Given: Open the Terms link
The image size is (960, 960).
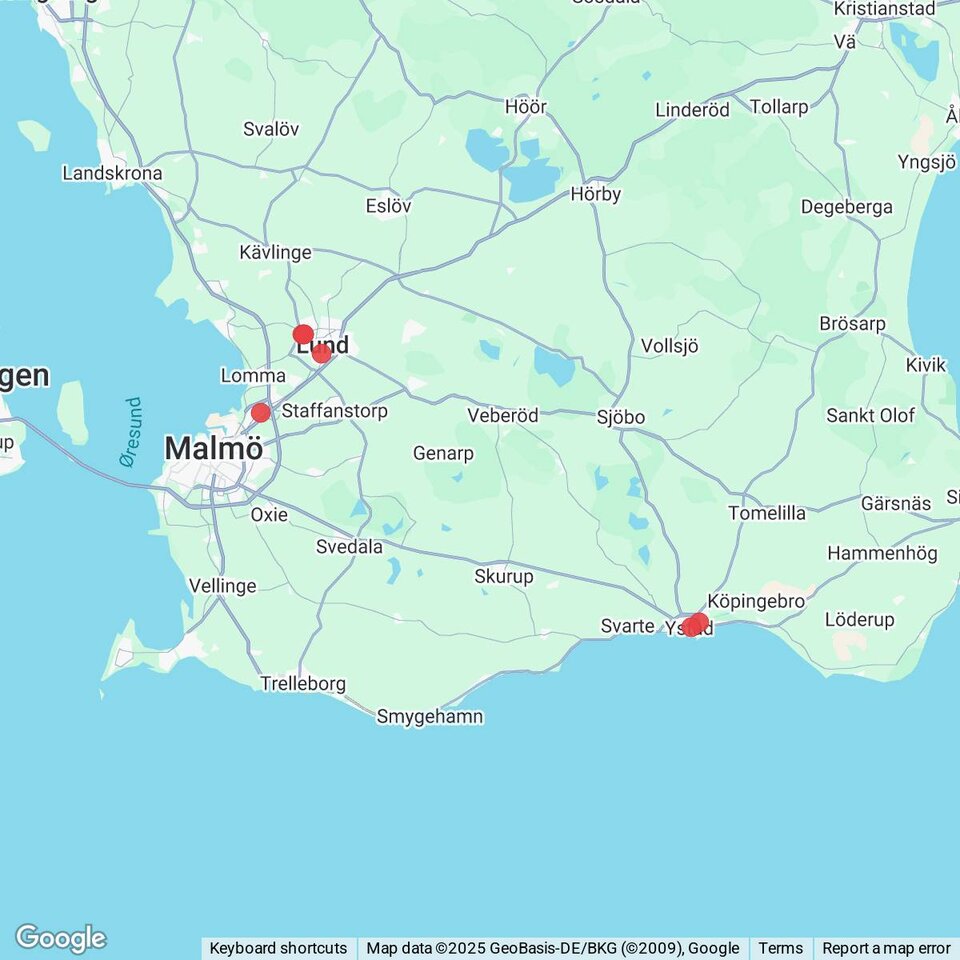Looking at the screenshot, I should (x=781, y=948).
